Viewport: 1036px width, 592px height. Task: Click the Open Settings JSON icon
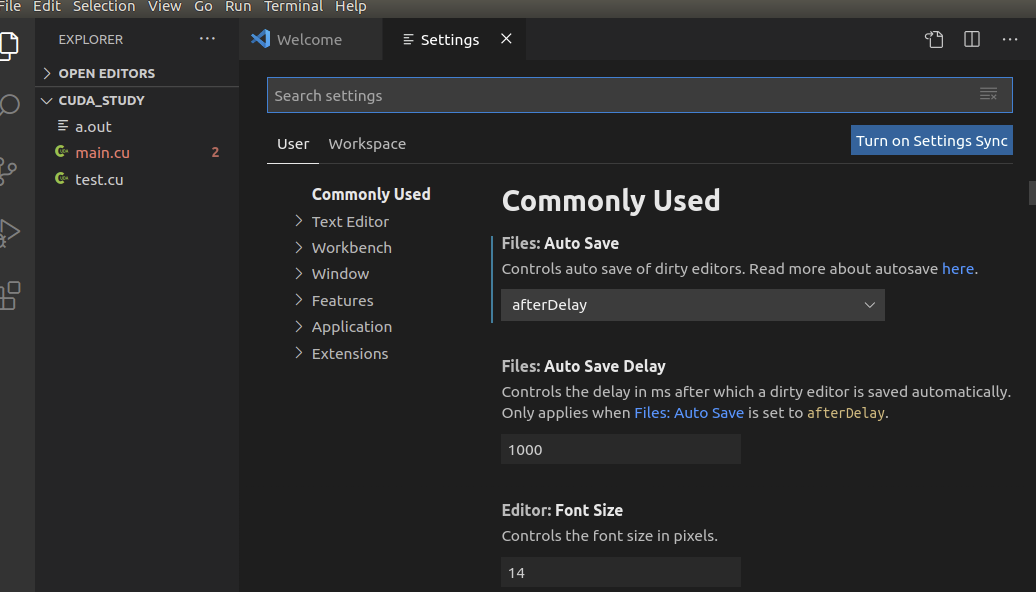point(933,39)
